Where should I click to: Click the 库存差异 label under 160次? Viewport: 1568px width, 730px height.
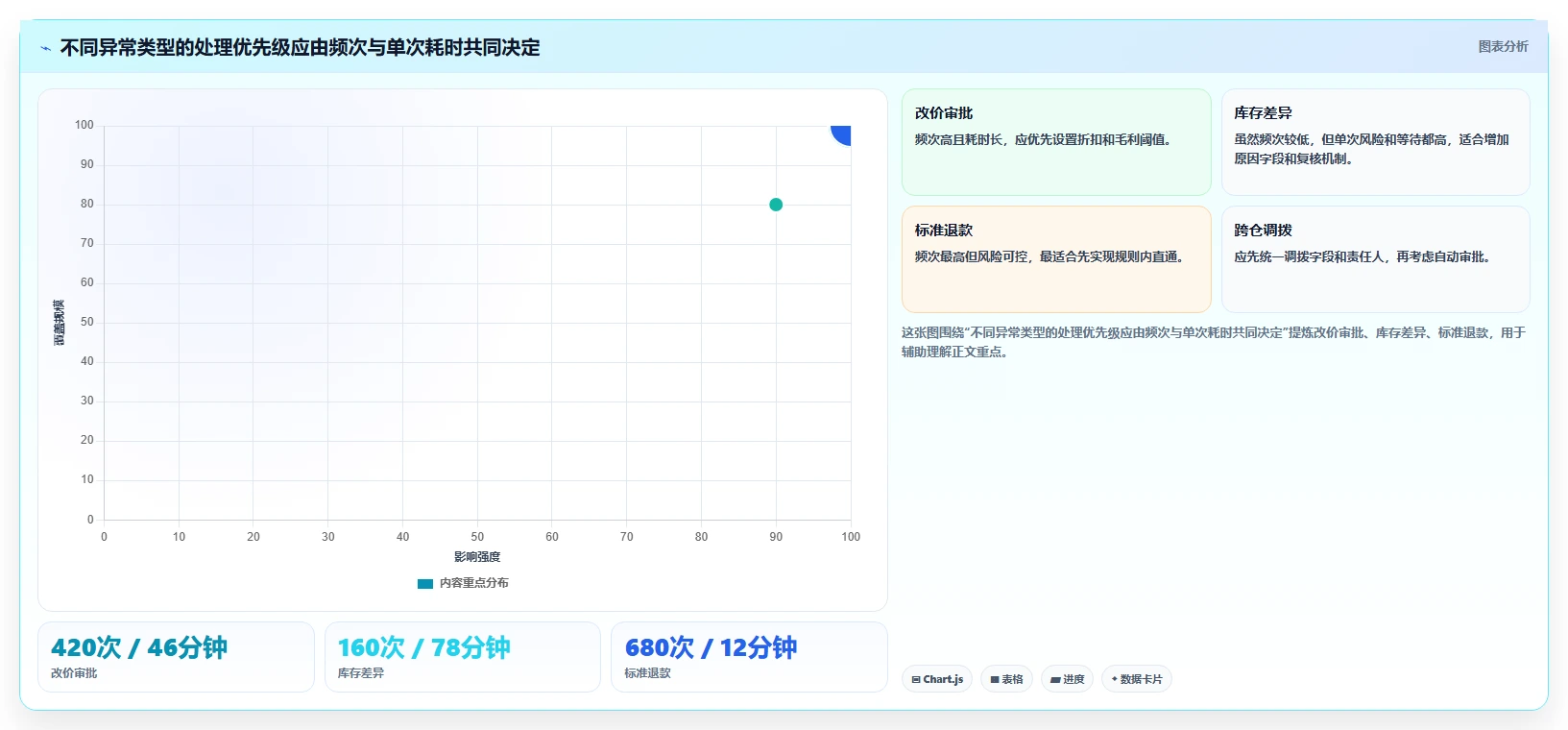[360, 673]
